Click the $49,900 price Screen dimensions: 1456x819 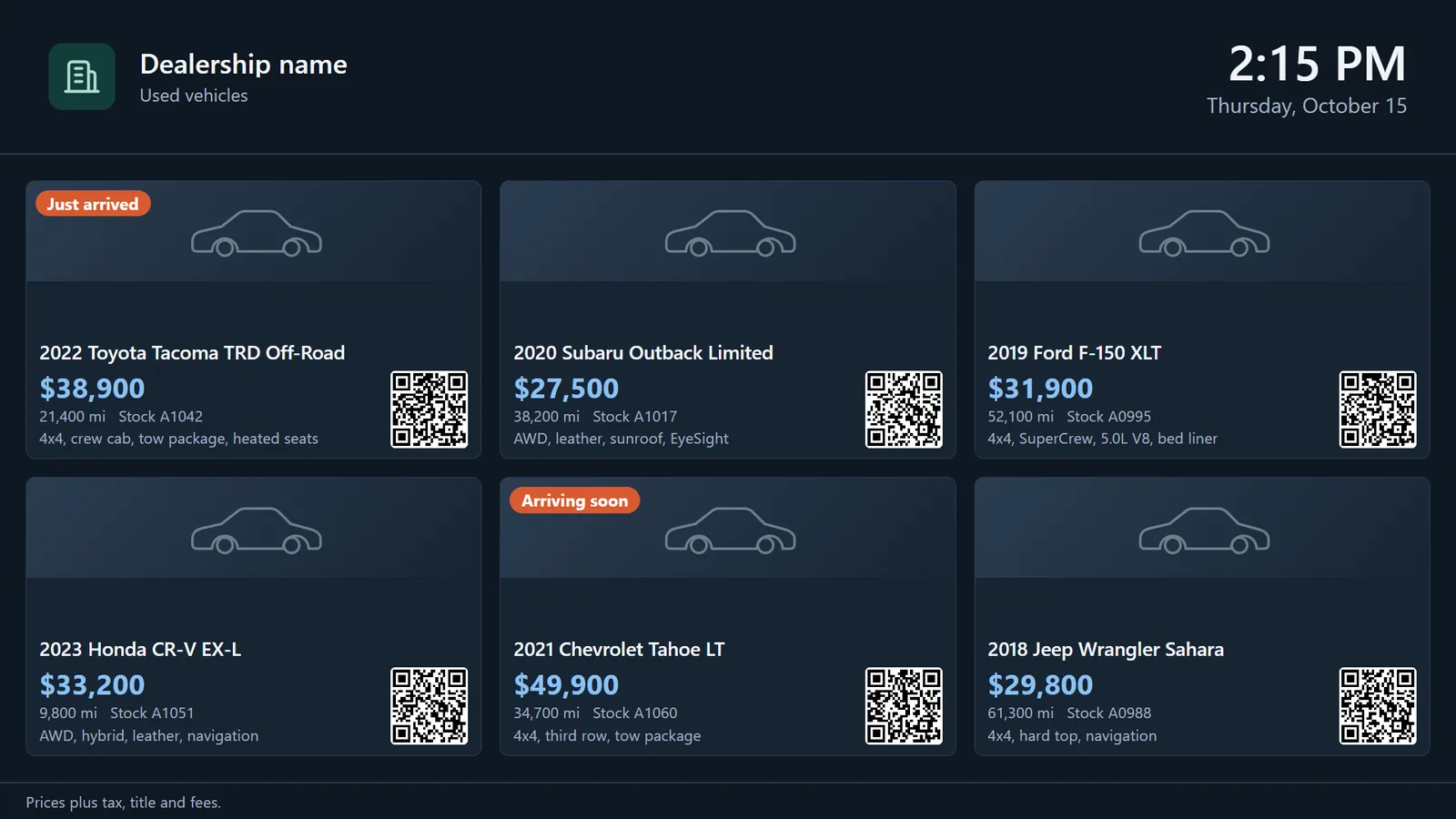click(x=566, y=685)
